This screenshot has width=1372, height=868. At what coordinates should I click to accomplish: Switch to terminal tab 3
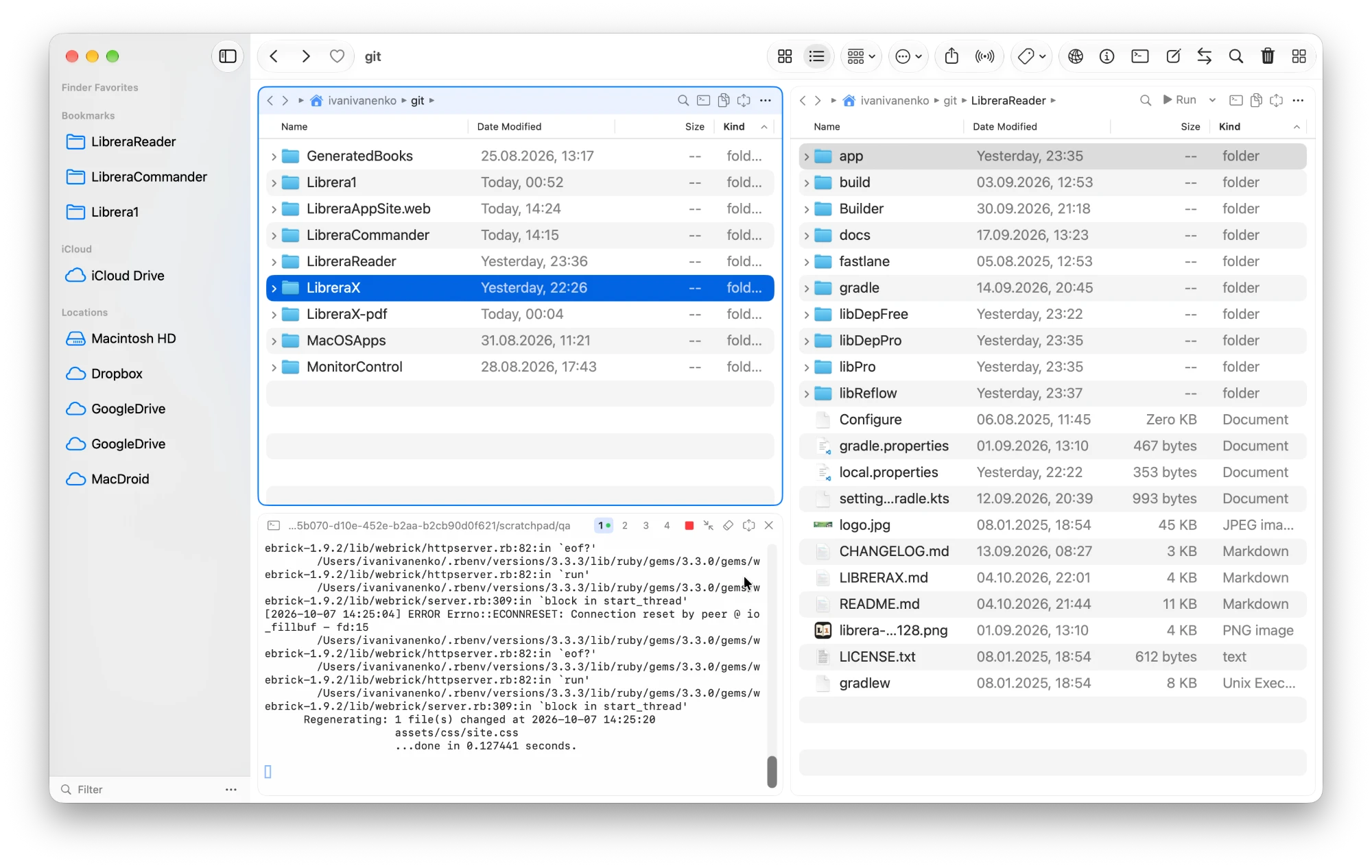point(646,525)
